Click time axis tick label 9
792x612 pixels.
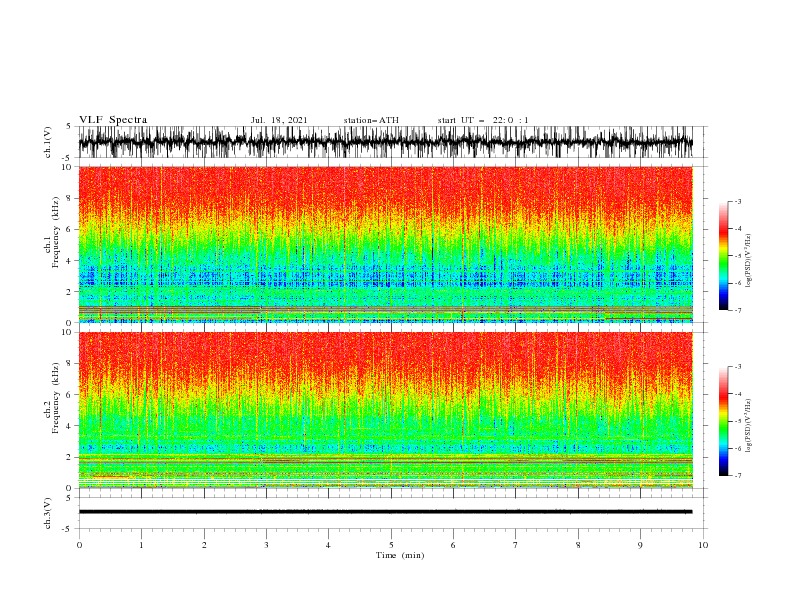pyautogui.click(x=640, y=545)
